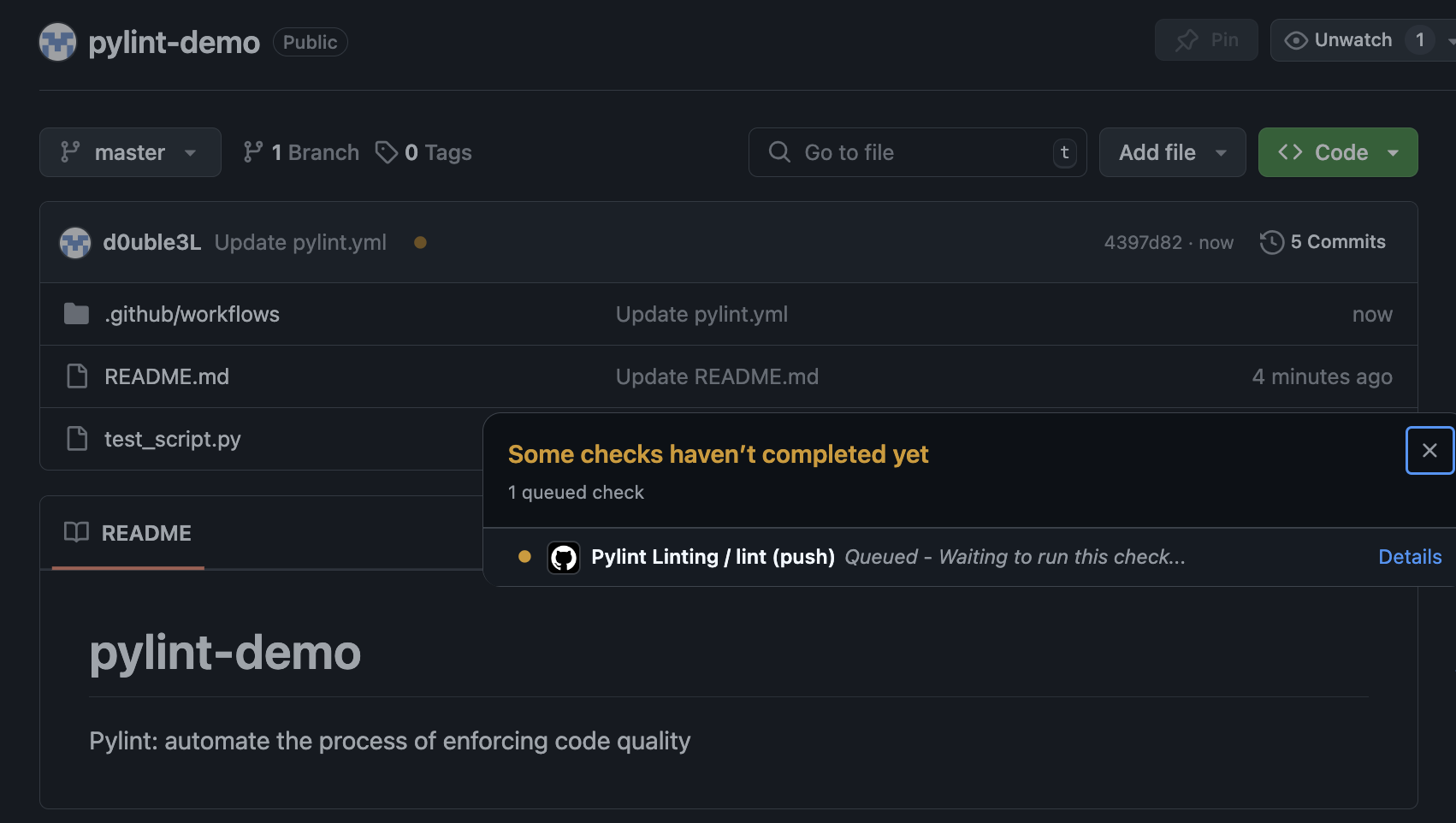Click the pin icon on the Pin button
The height and width of the screenshot is (823, 1456).
(1187, 40)
